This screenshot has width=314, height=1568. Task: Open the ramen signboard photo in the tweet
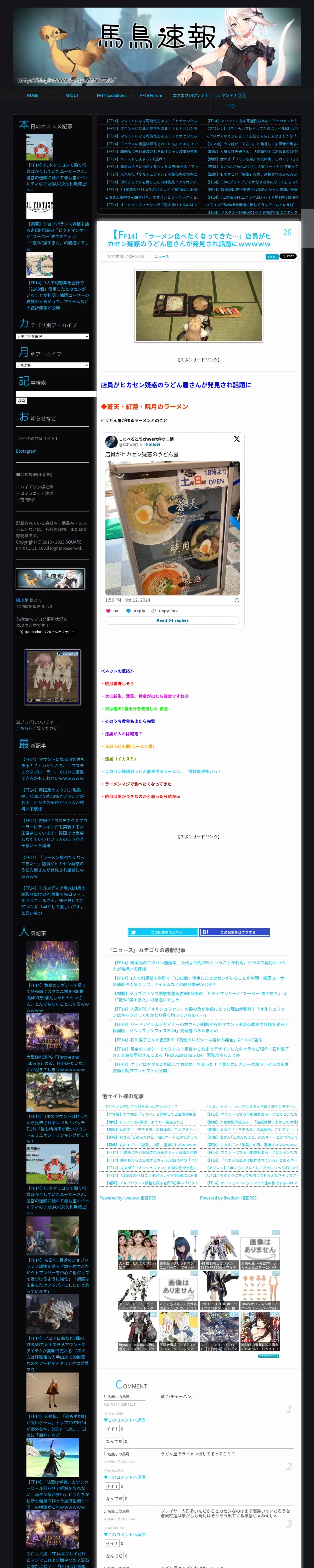coord(172,528)
